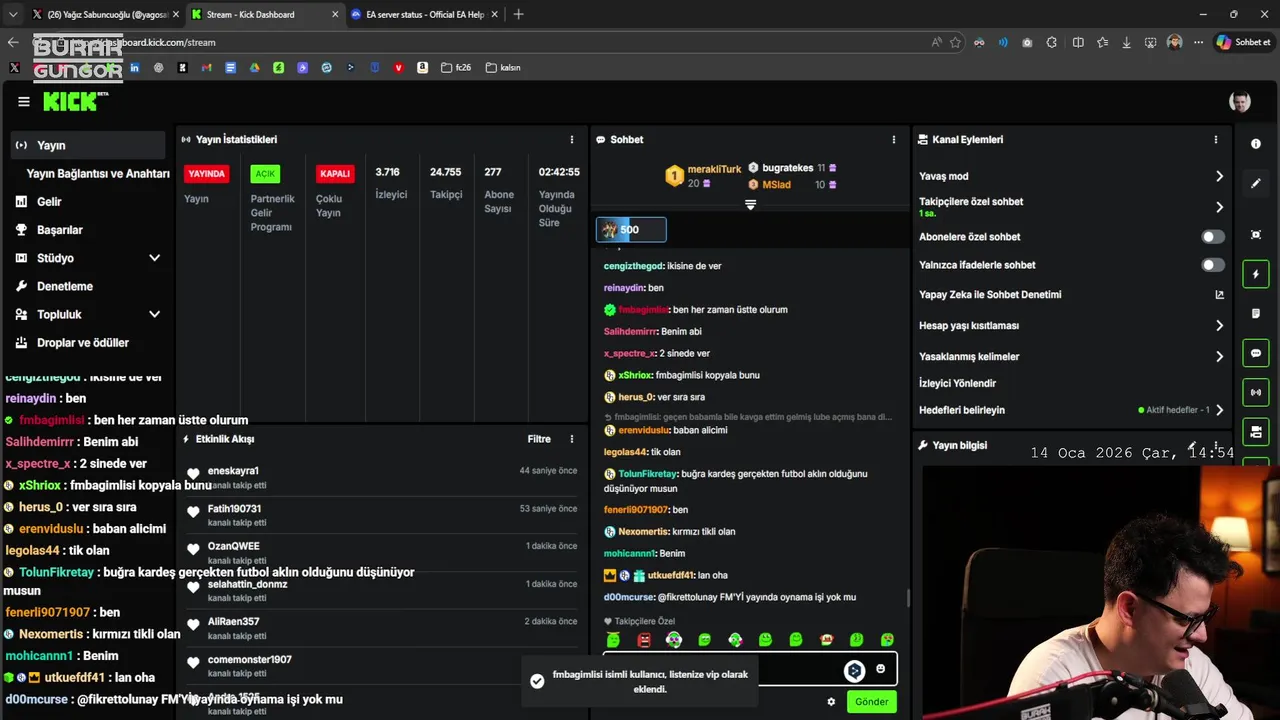Click the lightning bolt icon in right rail
Viewport: 1280px width, 720px height.
pyautogui.click(x=1256, y=274)
